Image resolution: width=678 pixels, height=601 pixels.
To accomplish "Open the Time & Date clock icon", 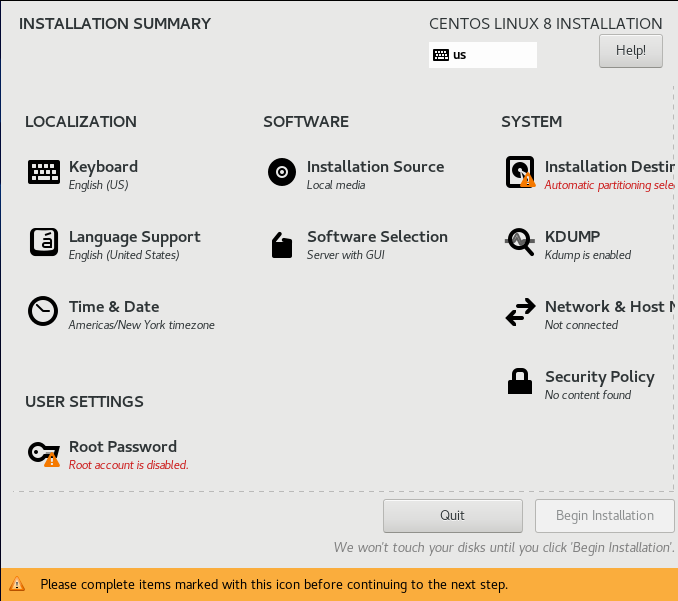I will [43, 311].
